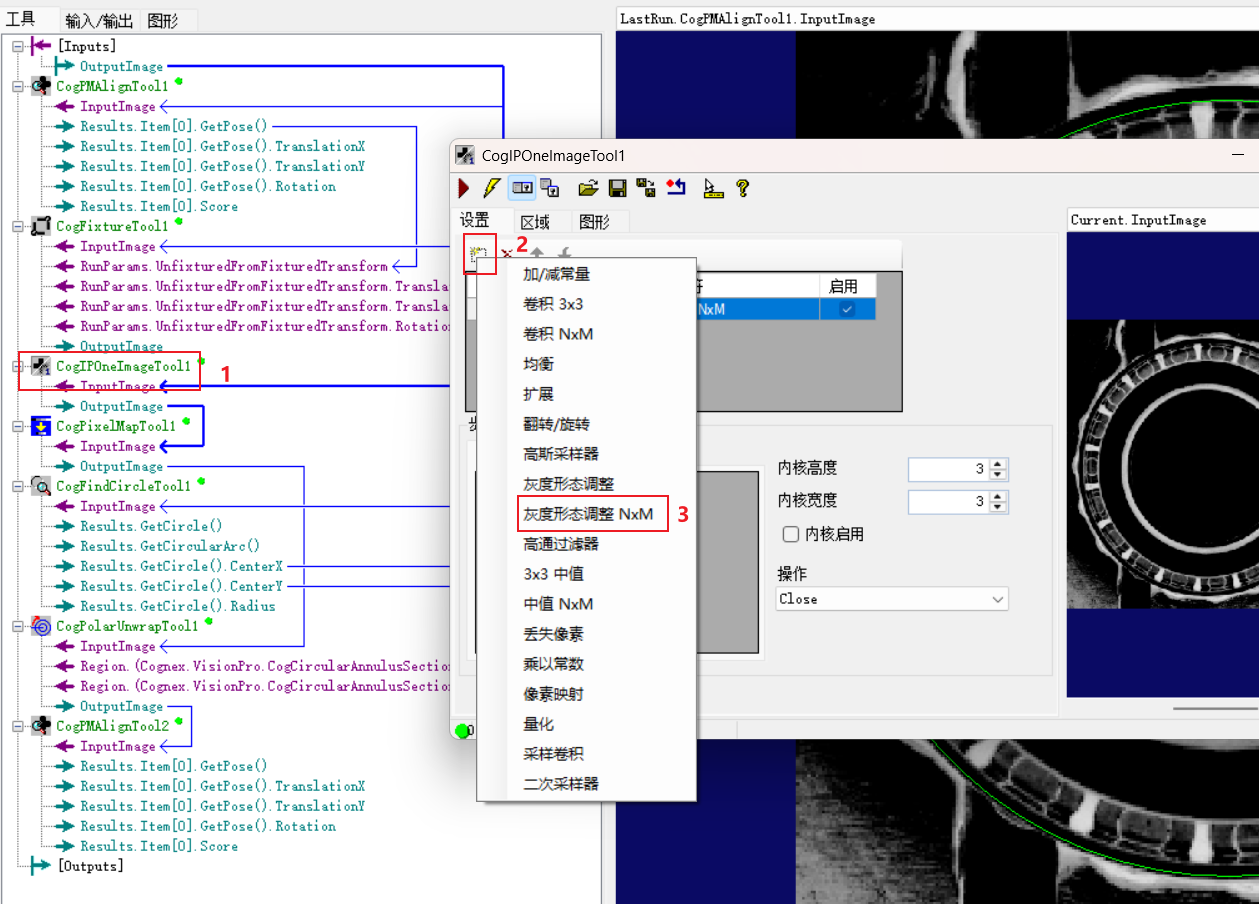Collapse the CogPolarUnwrapTool1 tree node
The height and width of the screenshot is (904, 1259).
tap(18, 626)
